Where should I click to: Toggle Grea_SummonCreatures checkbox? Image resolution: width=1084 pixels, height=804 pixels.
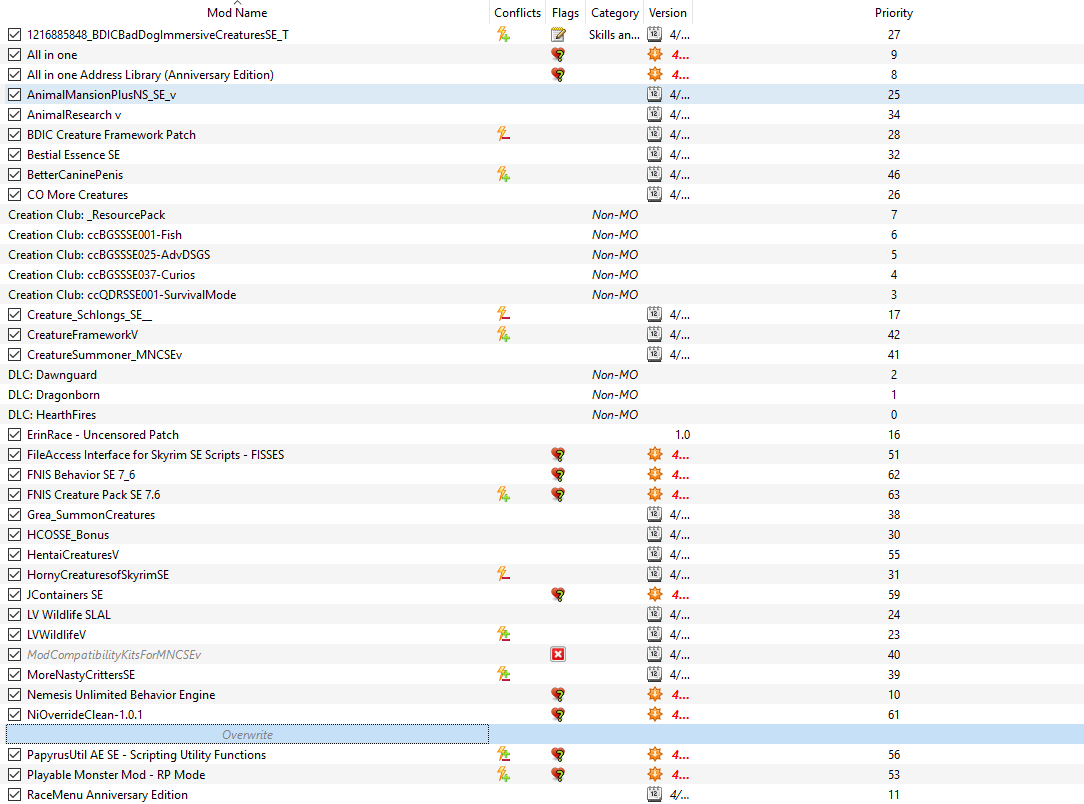click(x=15, y=515)
